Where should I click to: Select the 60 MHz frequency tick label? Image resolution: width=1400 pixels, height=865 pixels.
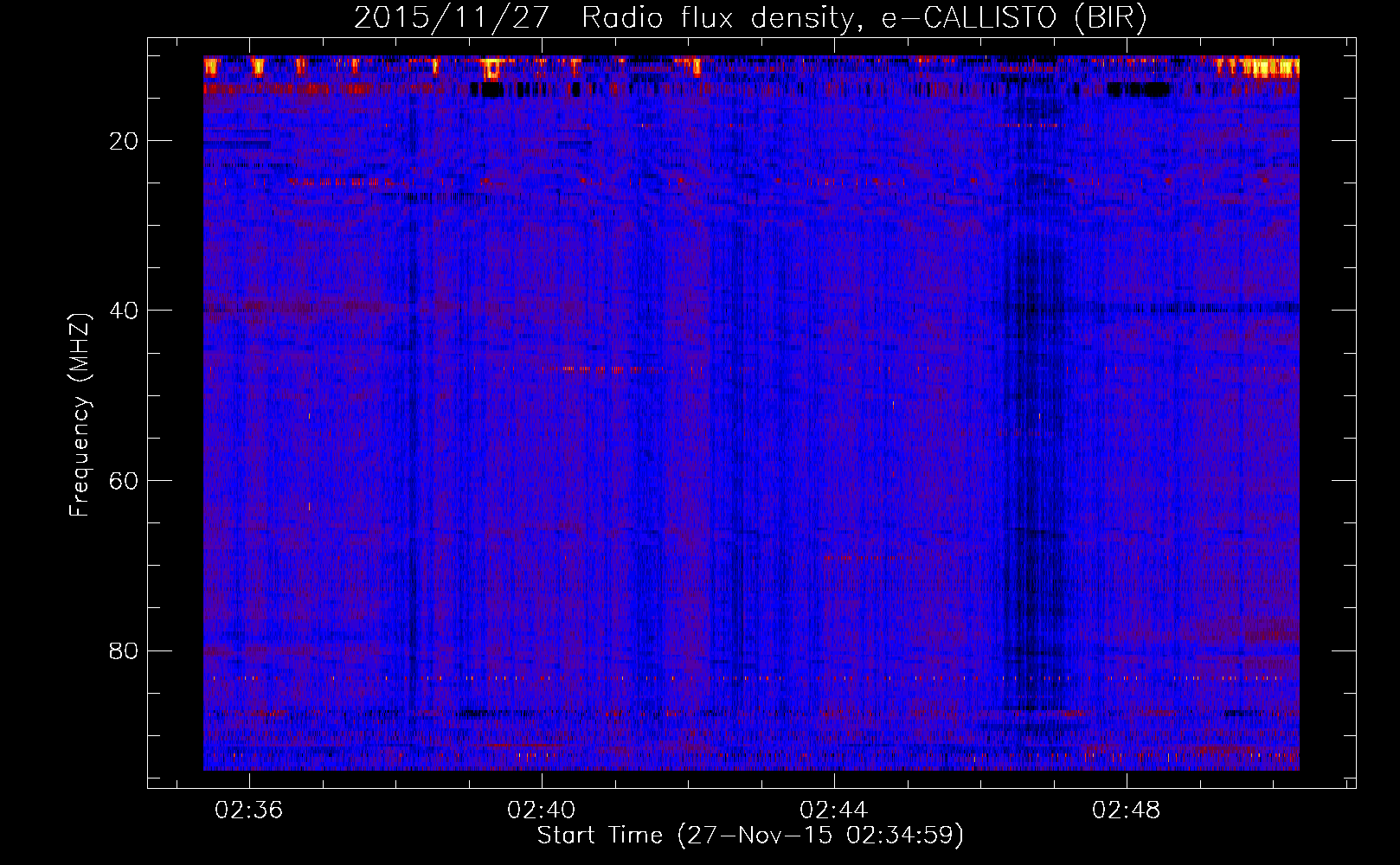coord(125,481)
